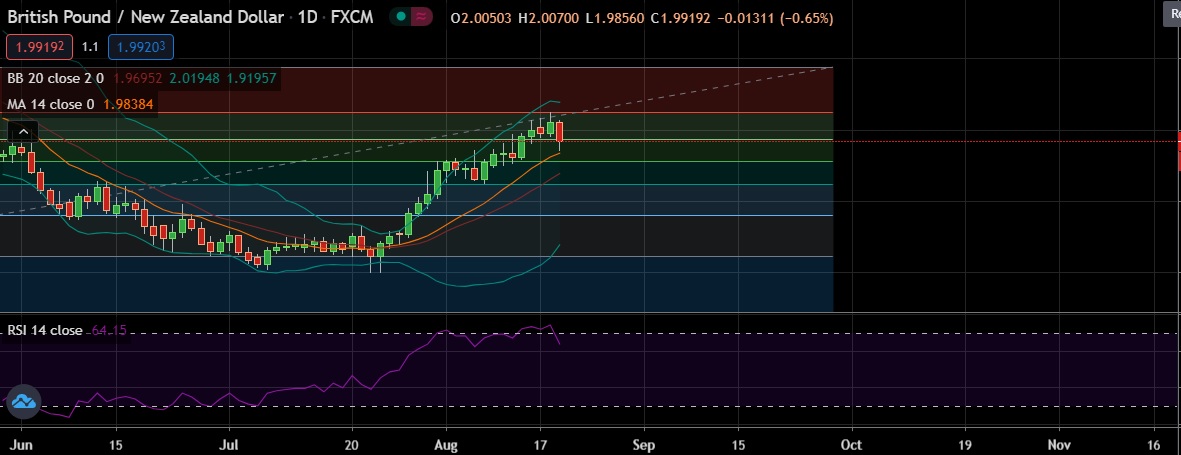Select the RSI 14 close indicator legend
This screenshot has height=455, width=1181.
tap(45, 330)
